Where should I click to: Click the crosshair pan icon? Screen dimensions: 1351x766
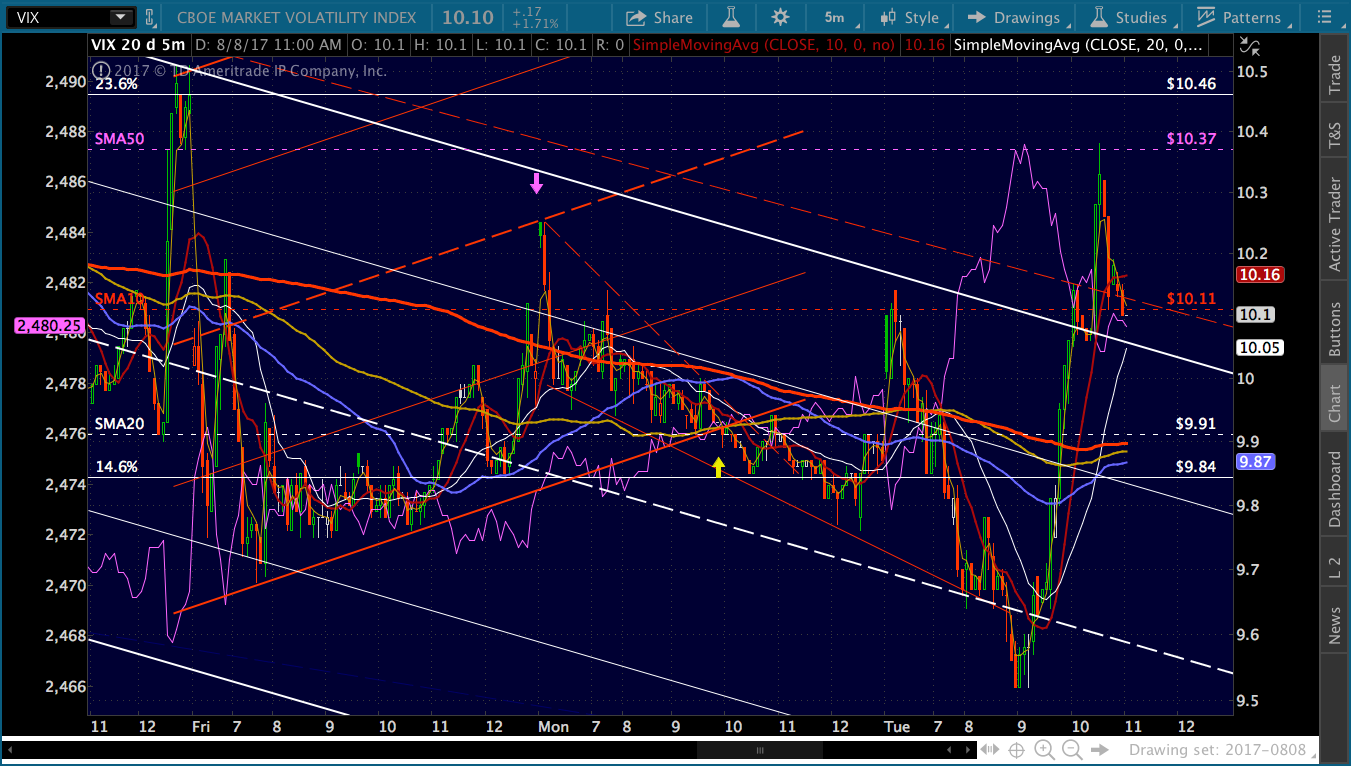click(x=1016, y=750)
